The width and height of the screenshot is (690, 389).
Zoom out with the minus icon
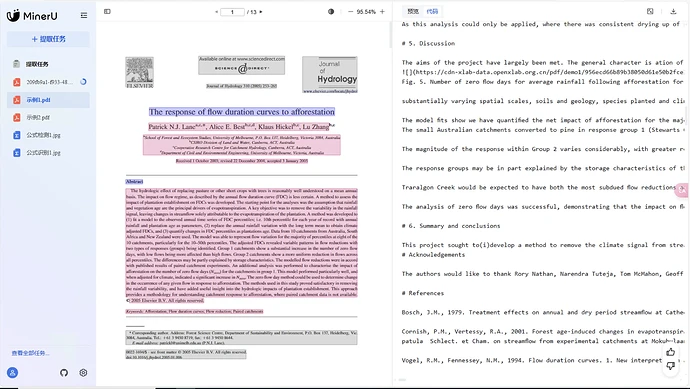tap(350, 11)
